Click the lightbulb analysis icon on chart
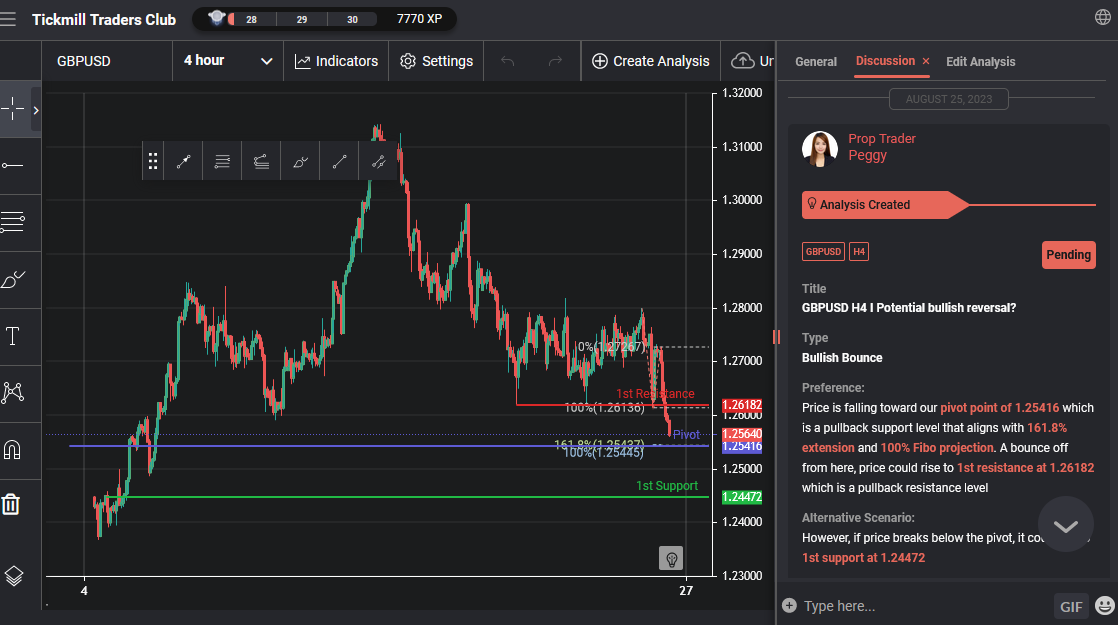1118x625 pixels. (x=671, y=559)
